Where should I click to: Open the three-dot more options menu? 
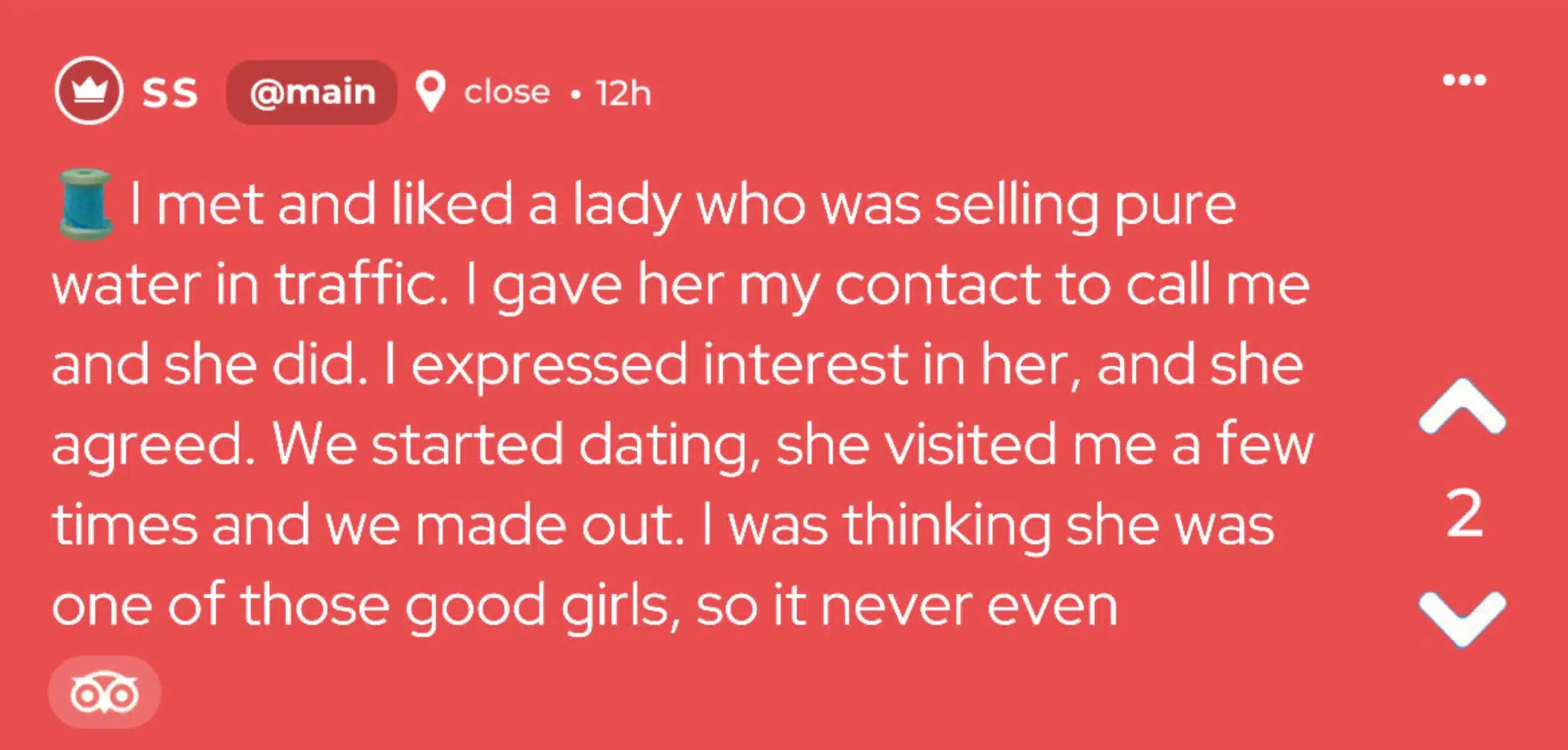tap(1464, 80)
